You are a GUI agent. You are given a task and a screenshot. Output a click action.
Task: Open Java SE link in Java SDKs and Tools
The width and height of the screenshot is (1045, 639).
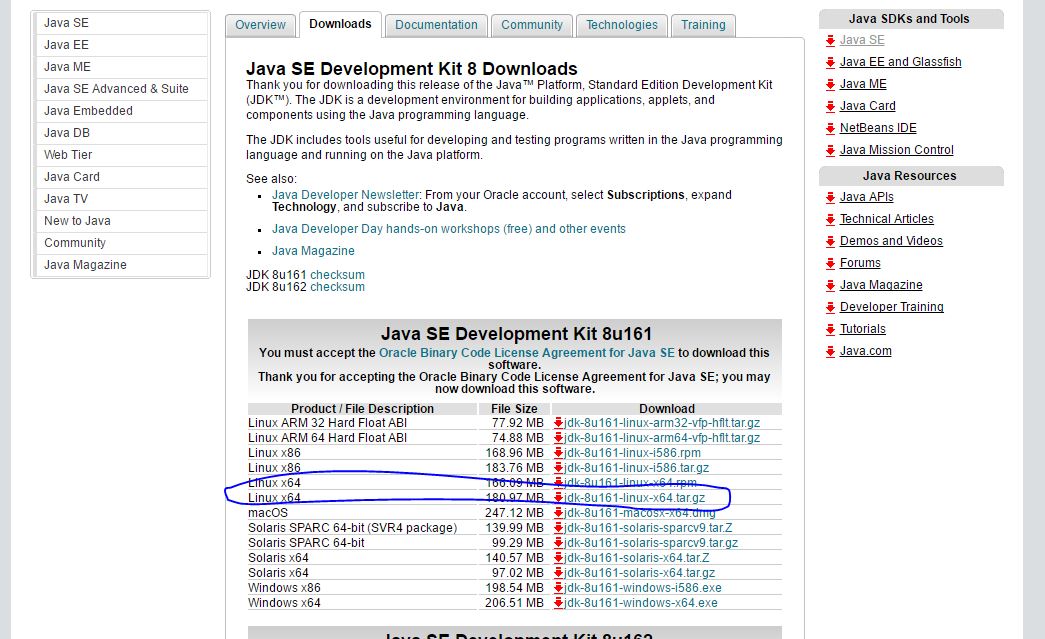coord(862,40)
